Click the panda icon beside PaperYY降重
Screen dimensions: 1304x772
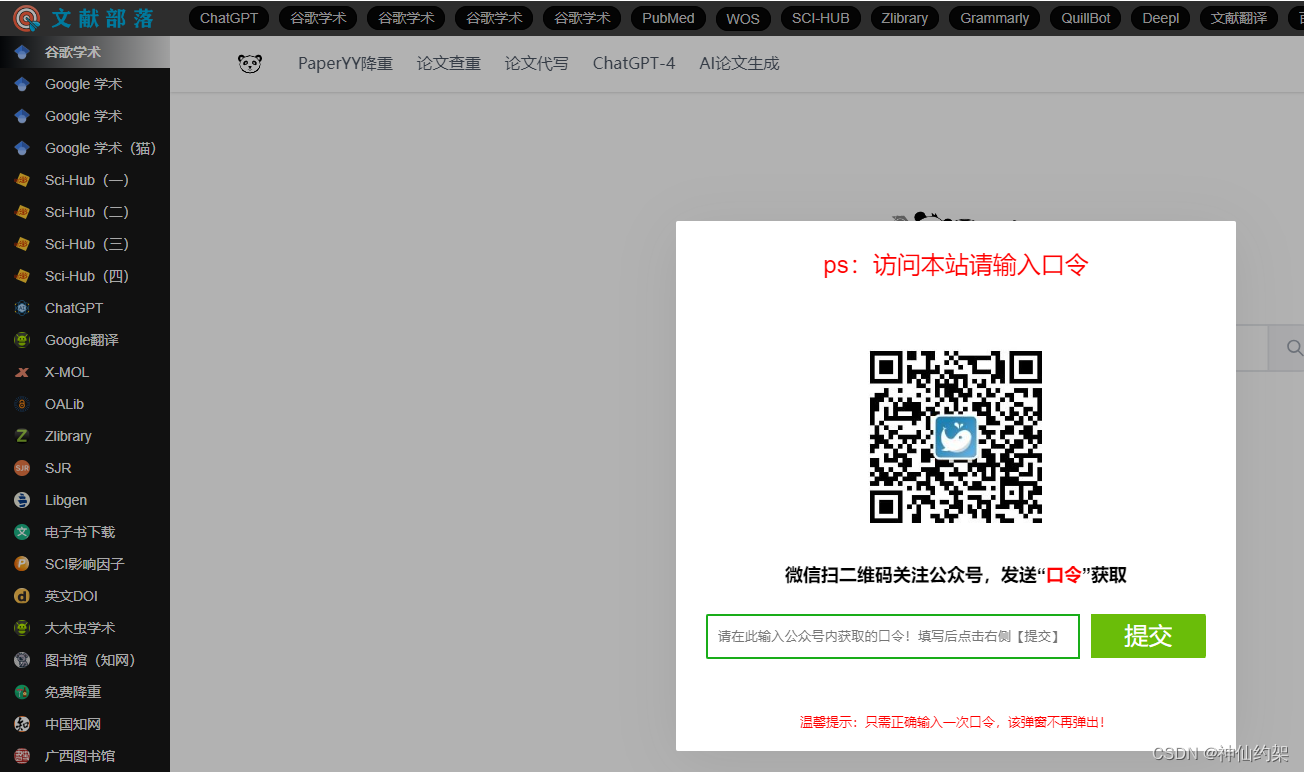[250, 63]
